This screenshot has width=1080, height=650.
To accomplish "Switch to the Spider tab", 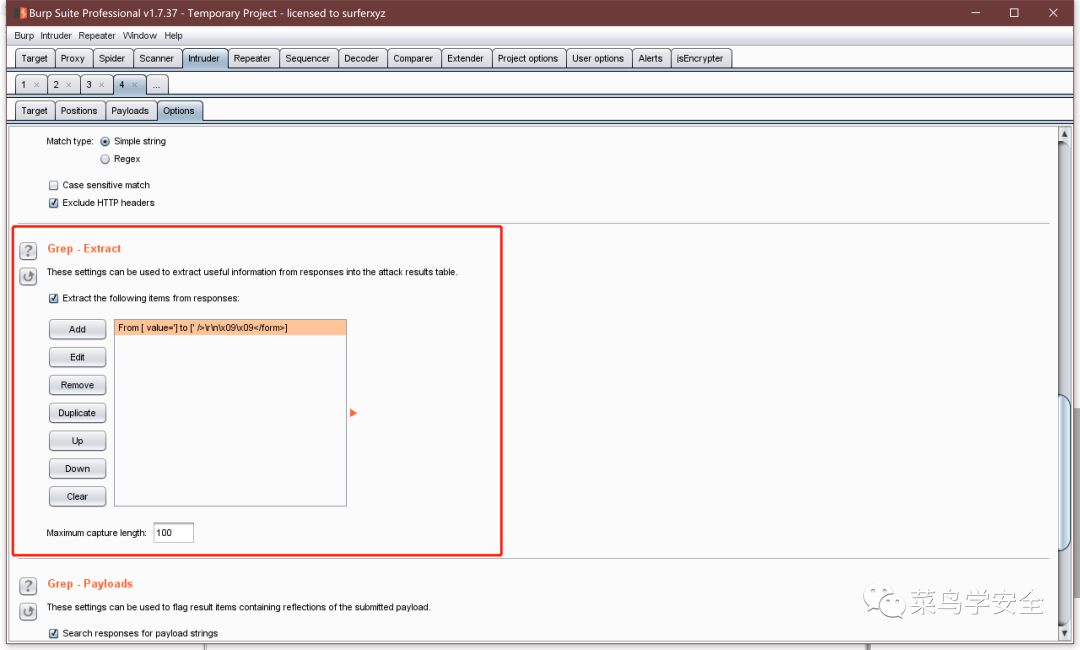I will (x=112, y=59).
